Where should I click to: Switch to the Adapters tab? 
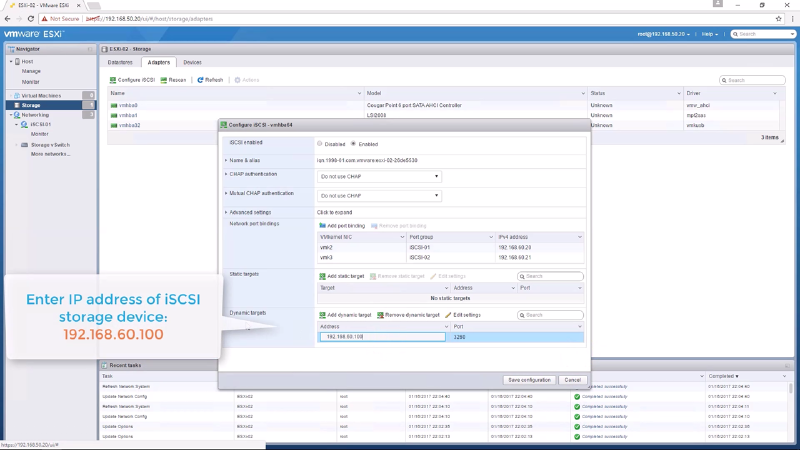coord(159,62)
